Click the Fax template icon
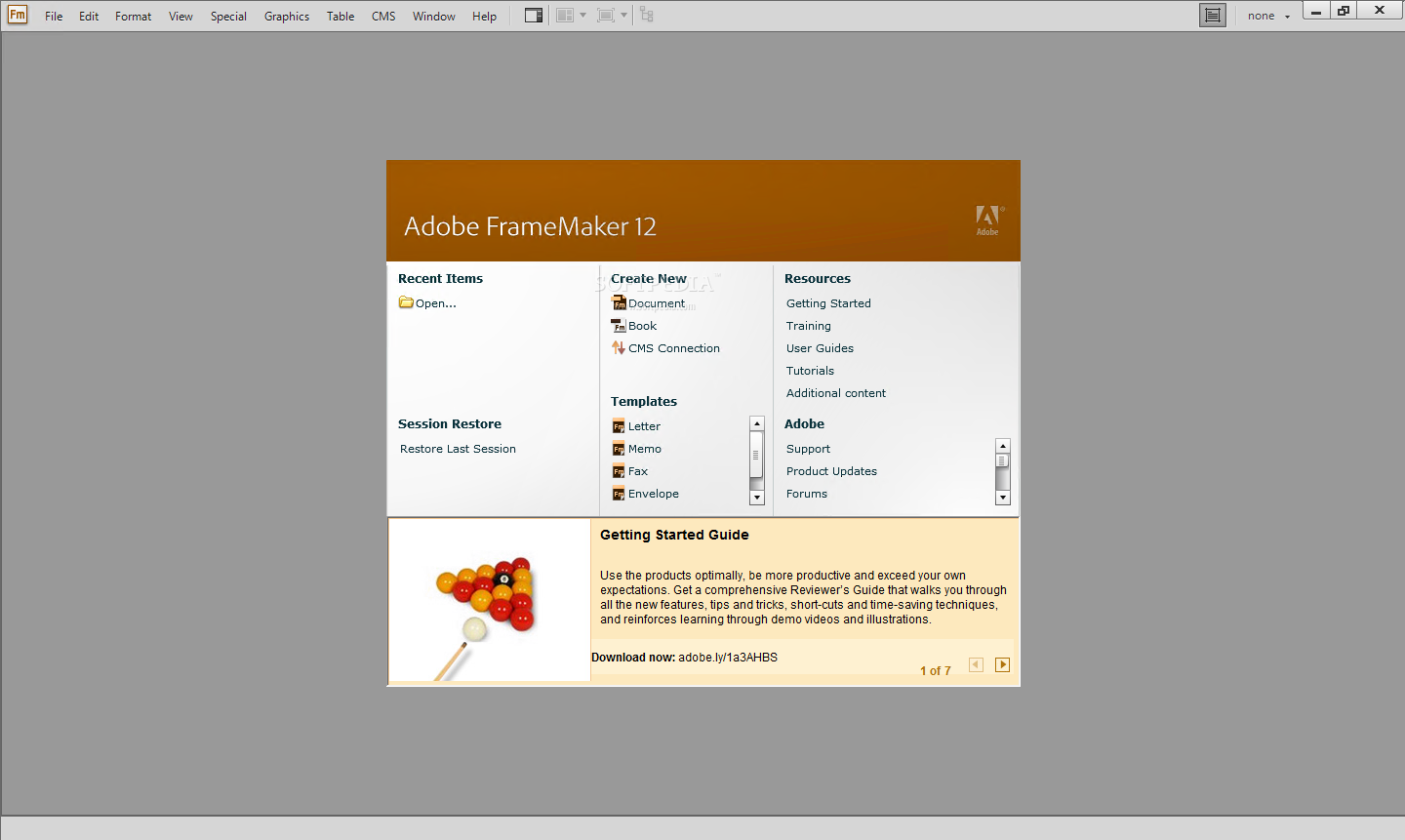Screen dimensions: 1405x840 (x=619, y=471)
